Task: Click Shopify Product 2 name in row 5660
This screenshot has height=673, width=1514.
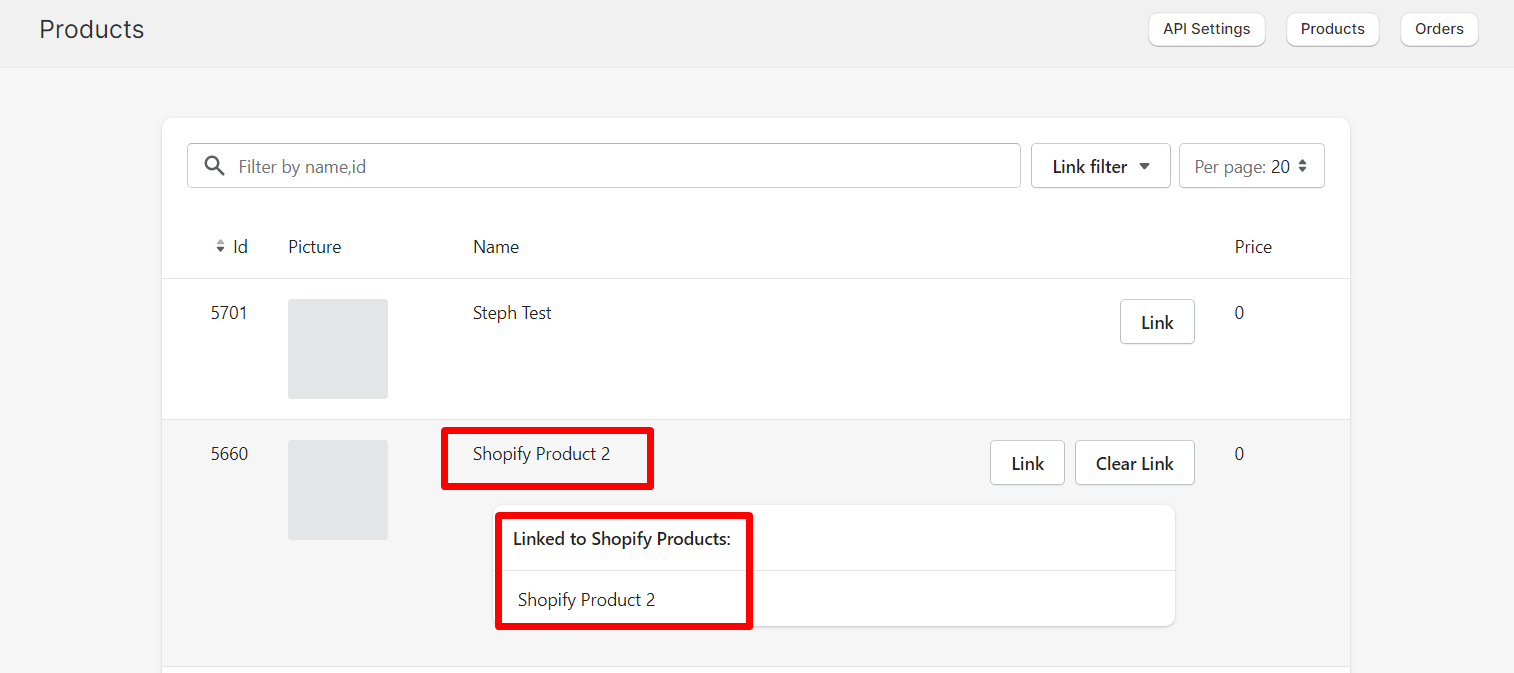Action: (x=541, y=454)
